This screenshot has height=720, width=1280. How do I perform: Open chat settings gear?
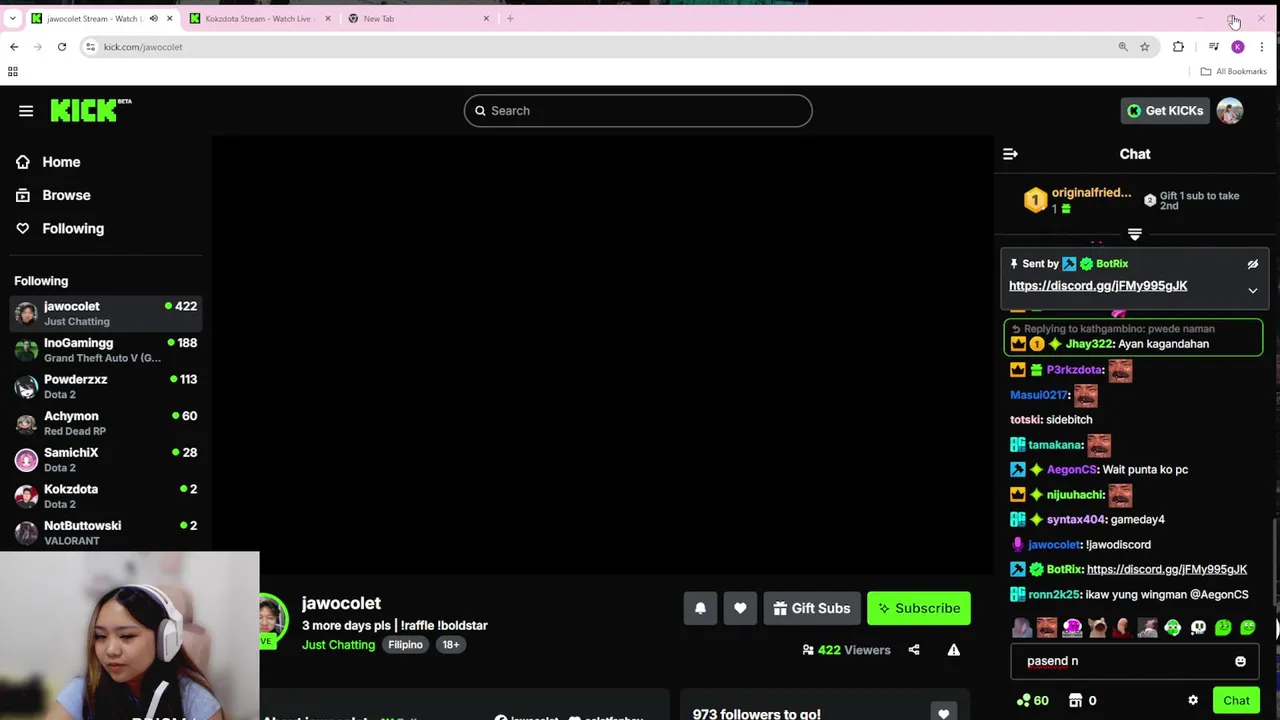pyautogui.click(x=1193, y=700)
